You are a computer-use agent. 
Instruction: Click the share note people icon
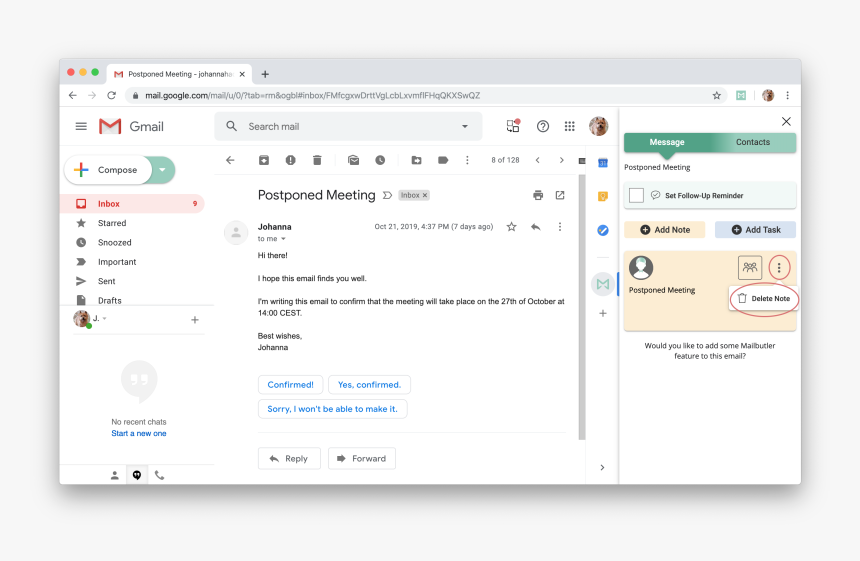(750, 268)
